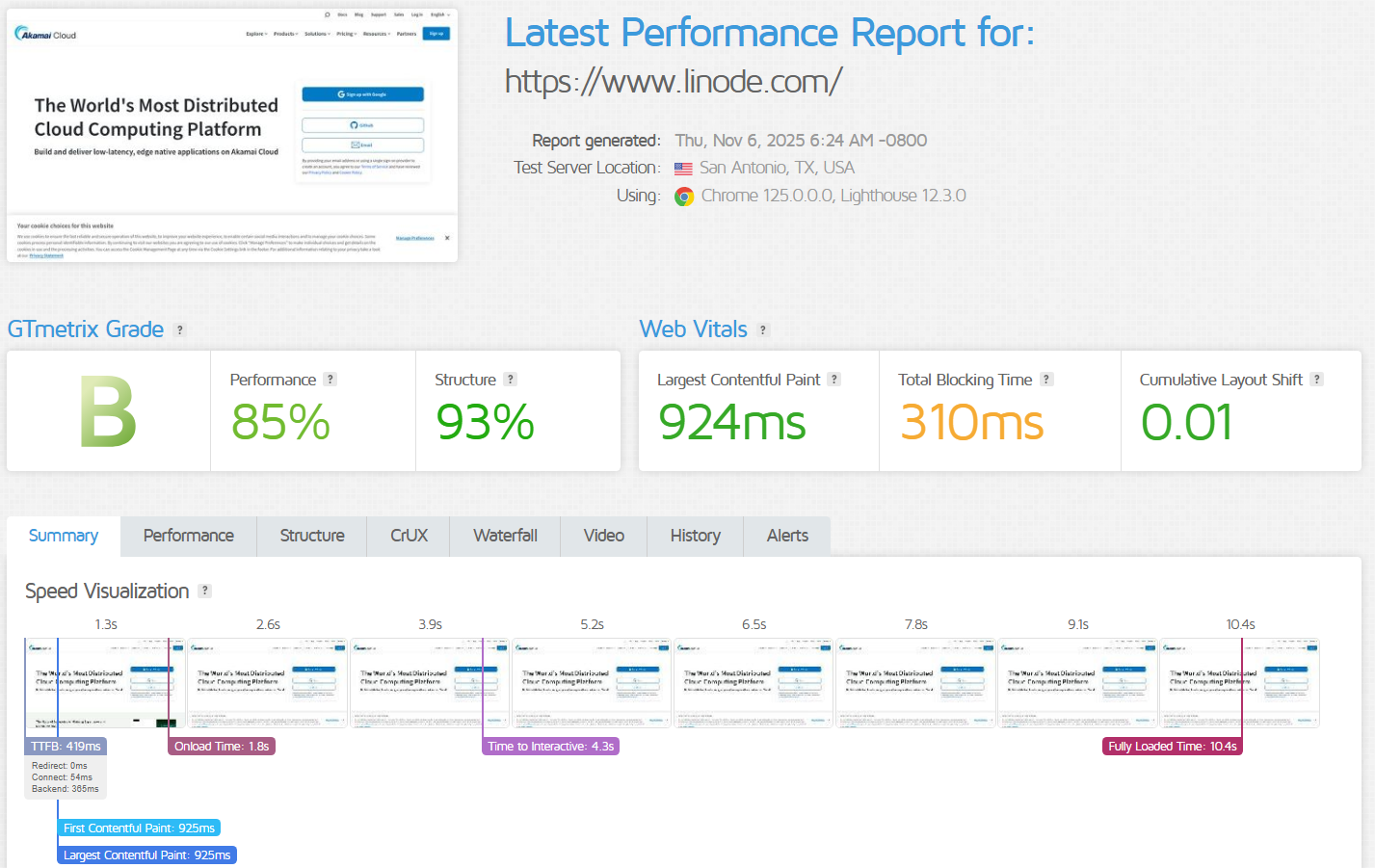Open the Performance score help icon
Screen dimensions: 1375x868
331,380
